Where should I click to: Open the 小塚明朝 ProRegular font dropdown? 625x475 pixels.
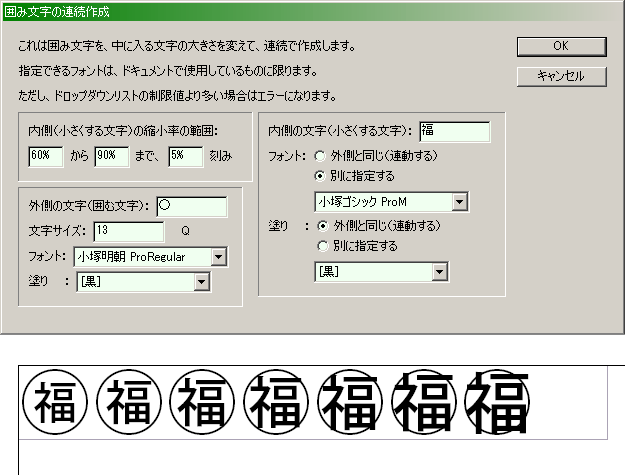(x=151, y=257)
